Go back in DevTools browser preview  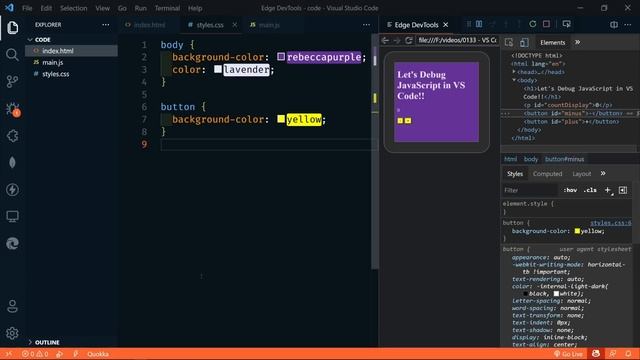point(385,40)
